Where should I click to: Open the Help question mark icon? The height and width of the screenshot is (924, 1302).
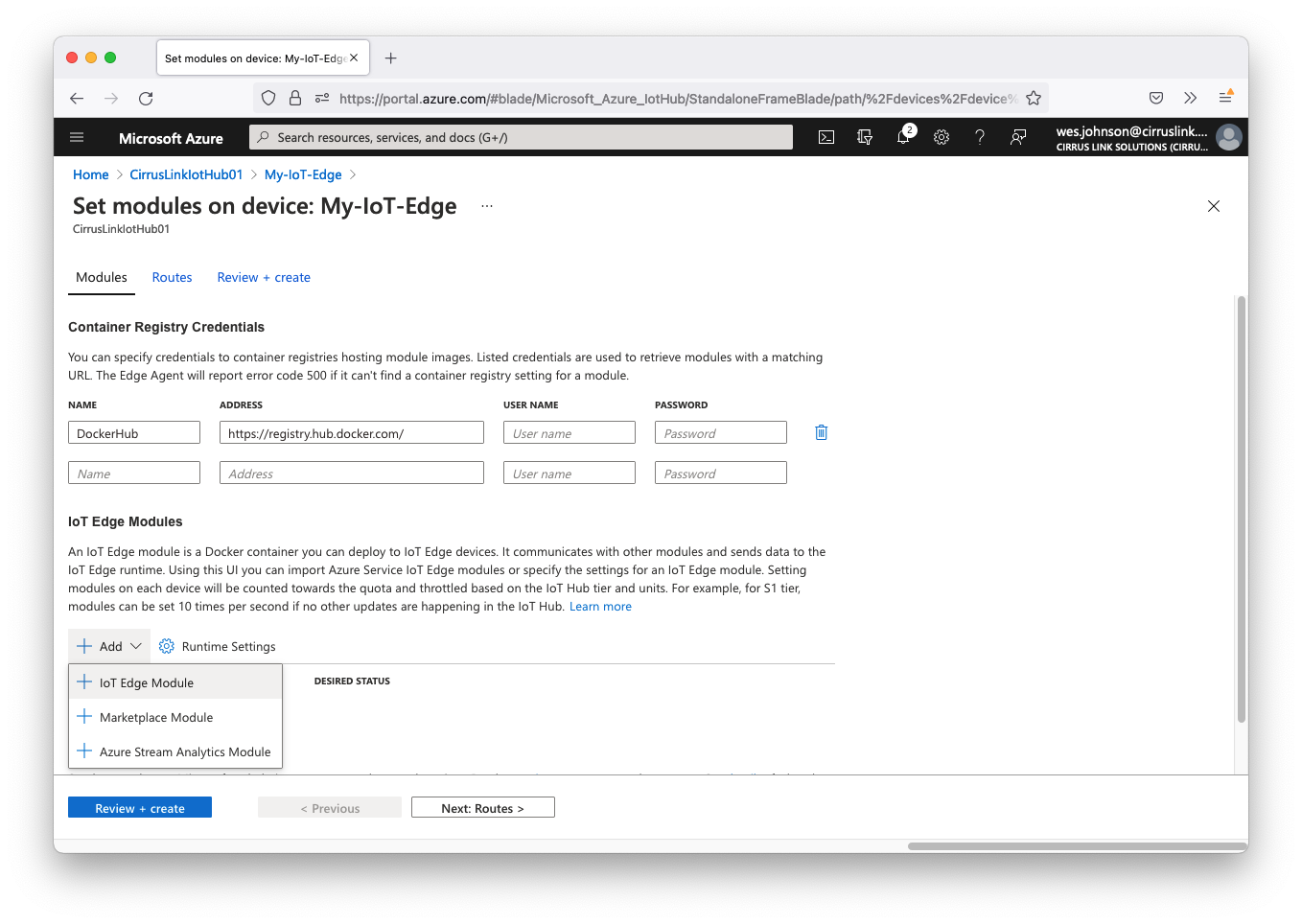pyautogui.click(x=980, y=138)
